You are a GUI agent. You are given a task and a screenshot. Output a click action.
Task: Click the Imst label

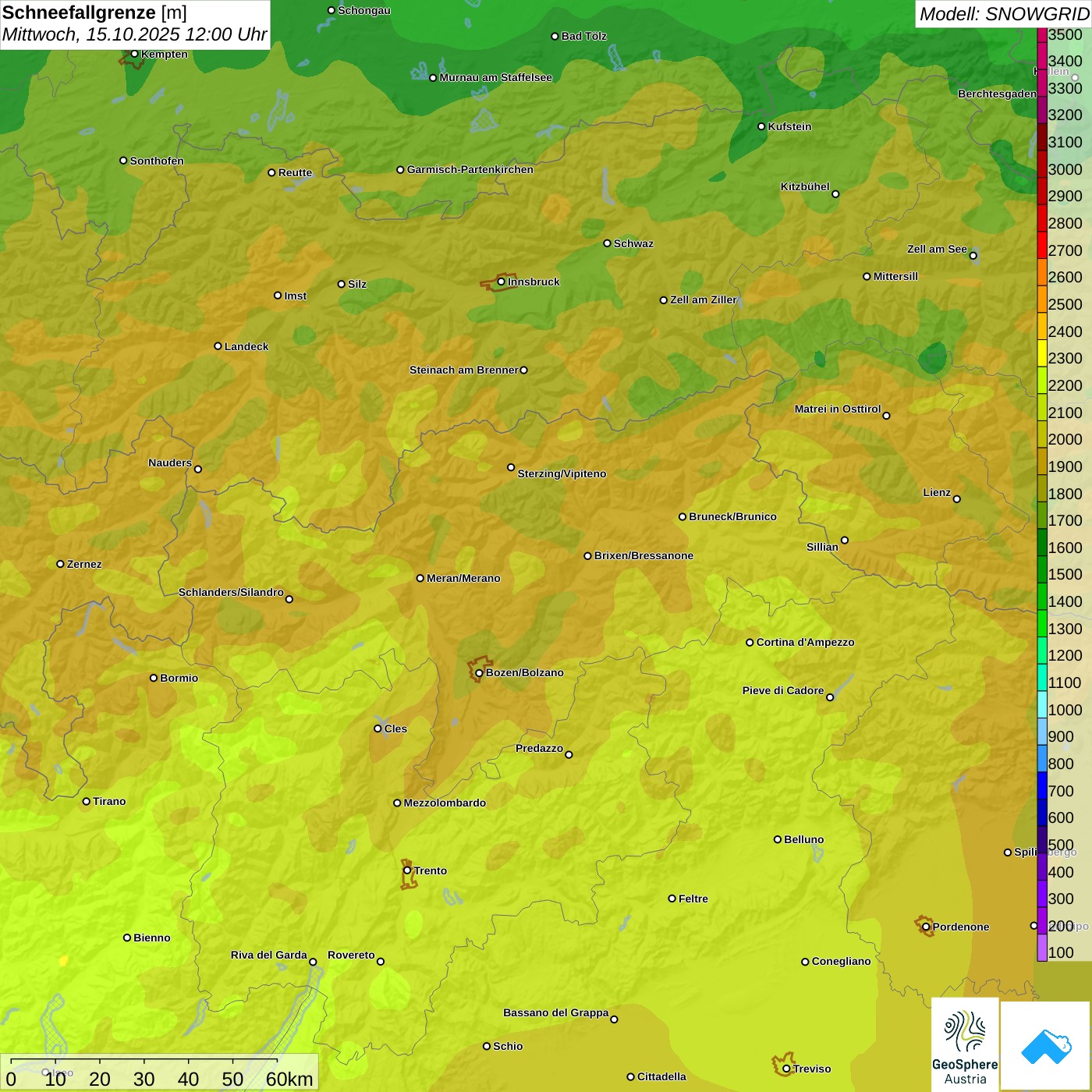pyautogui.click(x=295, y=296)
